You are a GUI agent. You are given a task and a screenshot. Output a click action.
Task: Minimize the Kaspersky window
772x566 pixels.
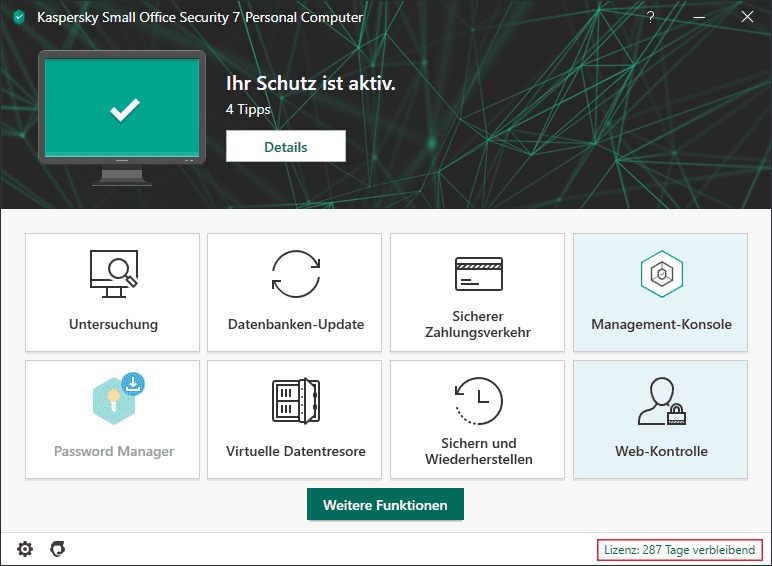699,18
